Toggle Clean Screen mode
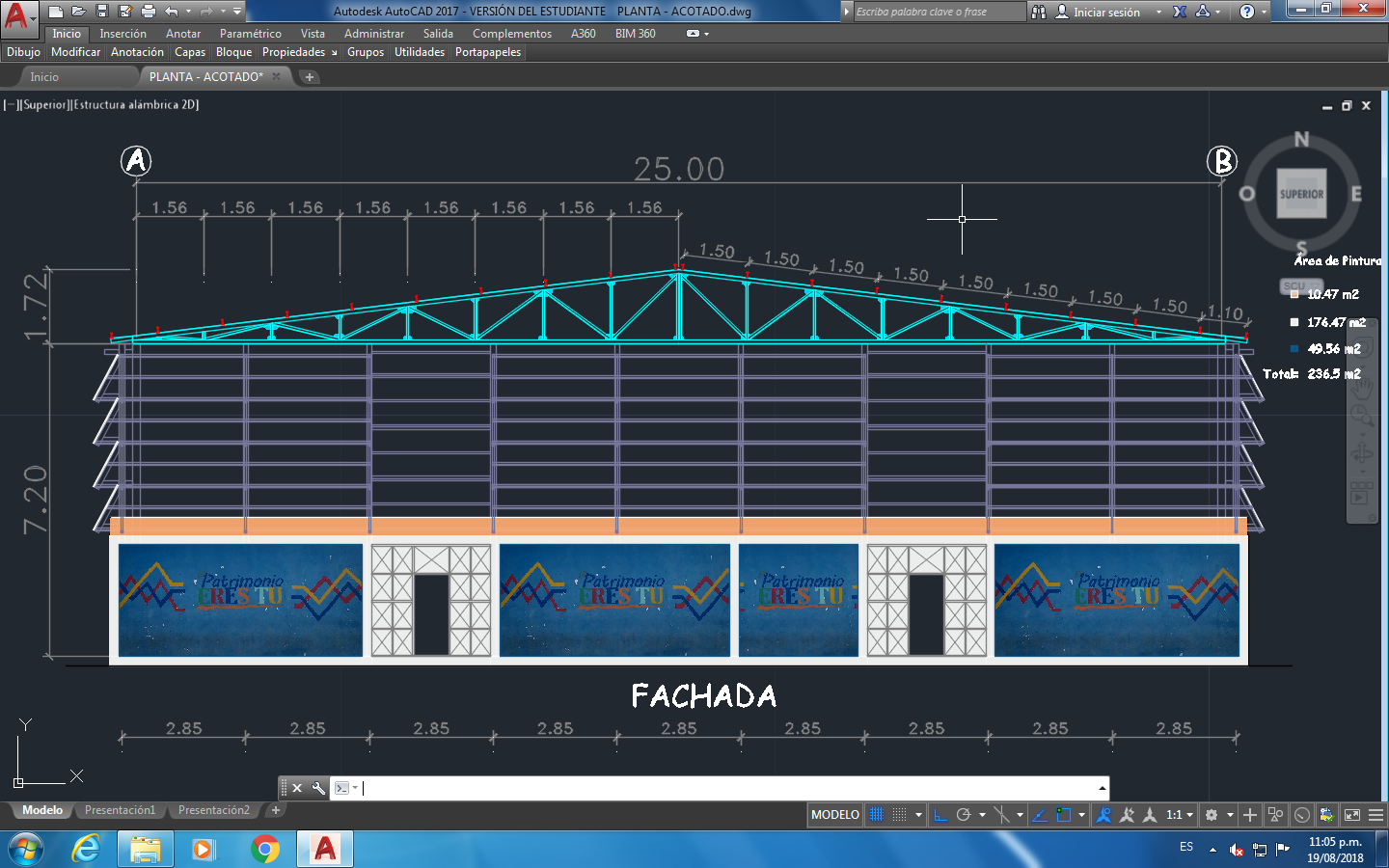The height and width of the screenshot is (868, 1389). pyautogui.click(x=1352, y=815)
